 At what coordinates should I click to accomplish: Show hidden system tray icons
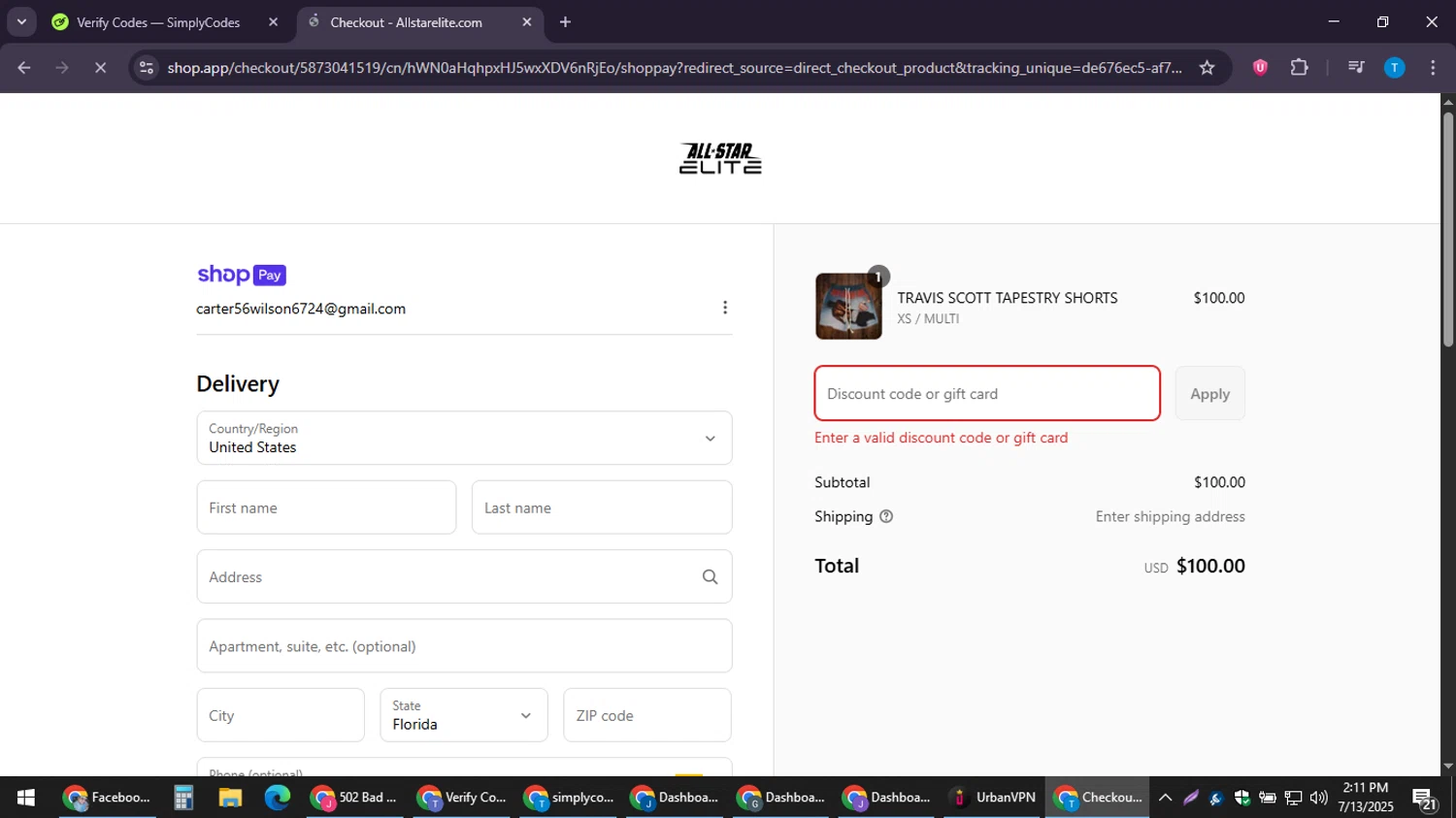1166,798
